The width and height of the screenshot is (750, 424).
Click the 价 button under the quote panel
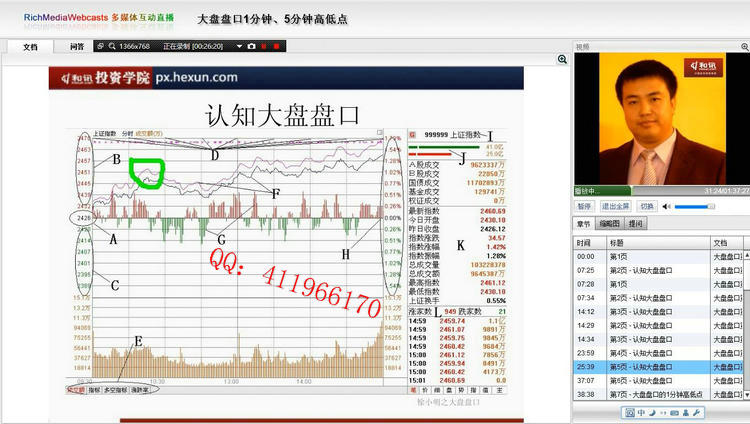tap(425, 391)
